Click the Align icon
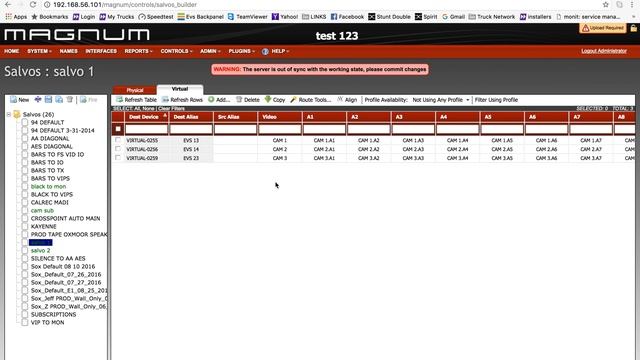 coord(340,100)
